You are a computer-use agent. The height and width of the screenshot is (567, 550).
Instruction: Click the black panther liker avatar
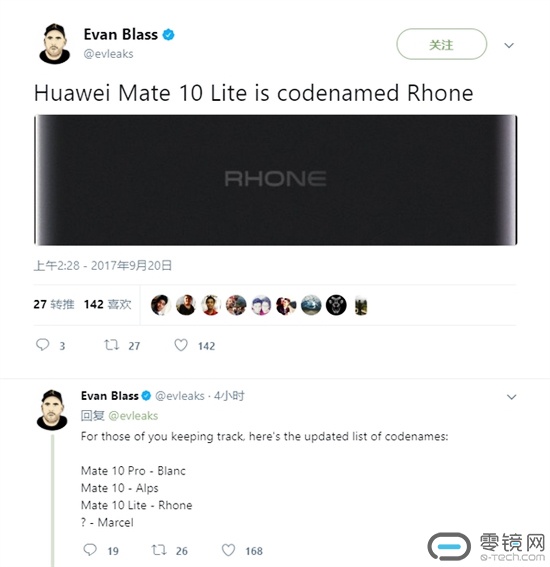tap(336, 305)
